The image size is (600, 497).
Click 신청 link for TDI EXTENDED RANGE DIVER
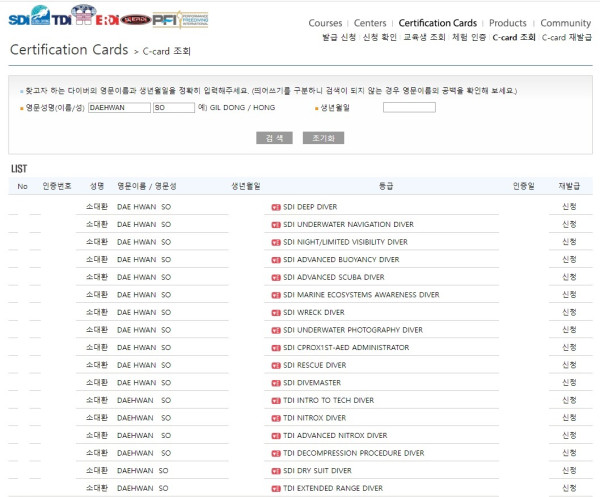(x=568, y=488)
